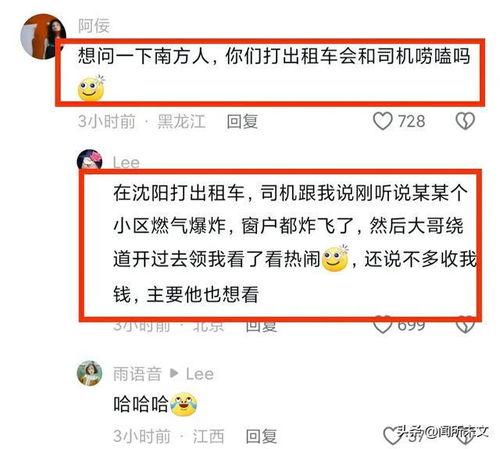Select Lee's Shenyang gas explosion comment text
The height and width of the screenshot is (449, 500).
(295, 244)
